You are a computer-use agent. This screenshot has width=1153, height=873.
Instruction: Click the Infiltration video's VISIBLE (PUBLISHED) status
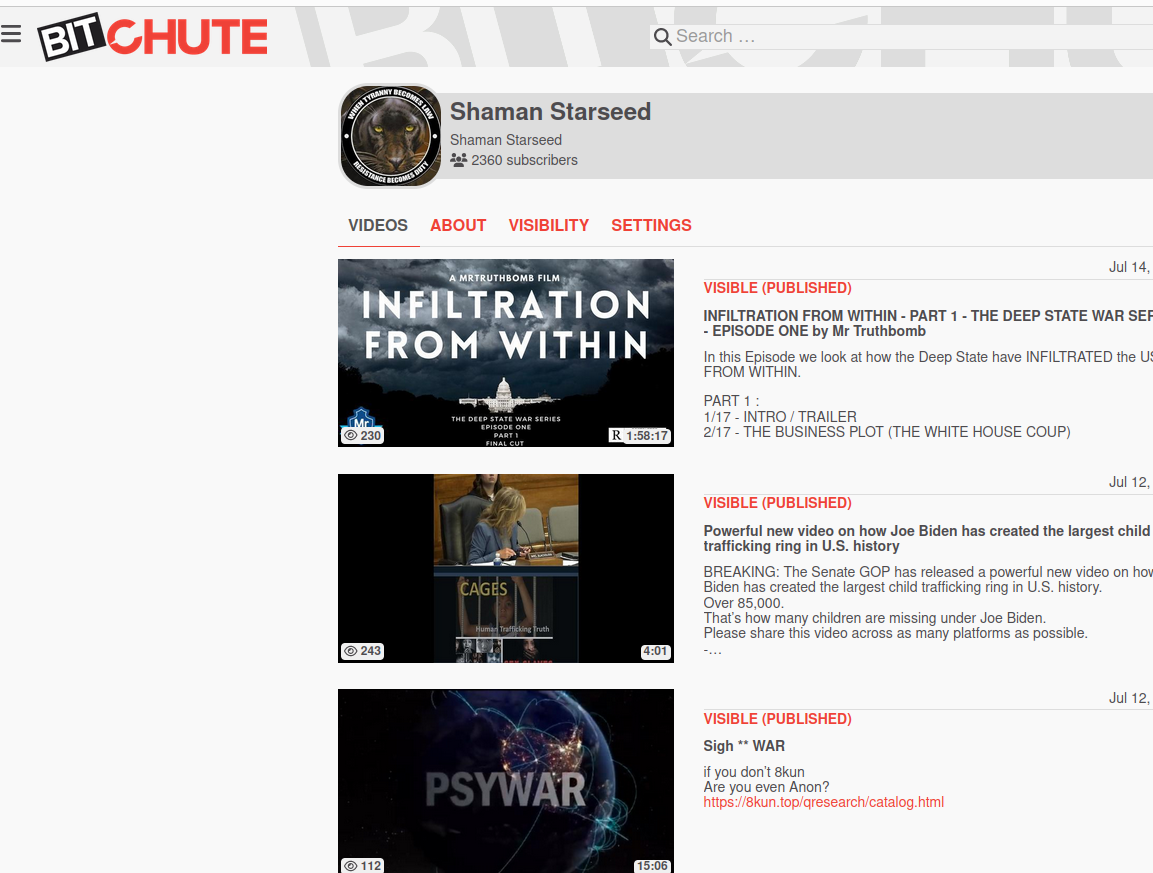tap(777, 288)
